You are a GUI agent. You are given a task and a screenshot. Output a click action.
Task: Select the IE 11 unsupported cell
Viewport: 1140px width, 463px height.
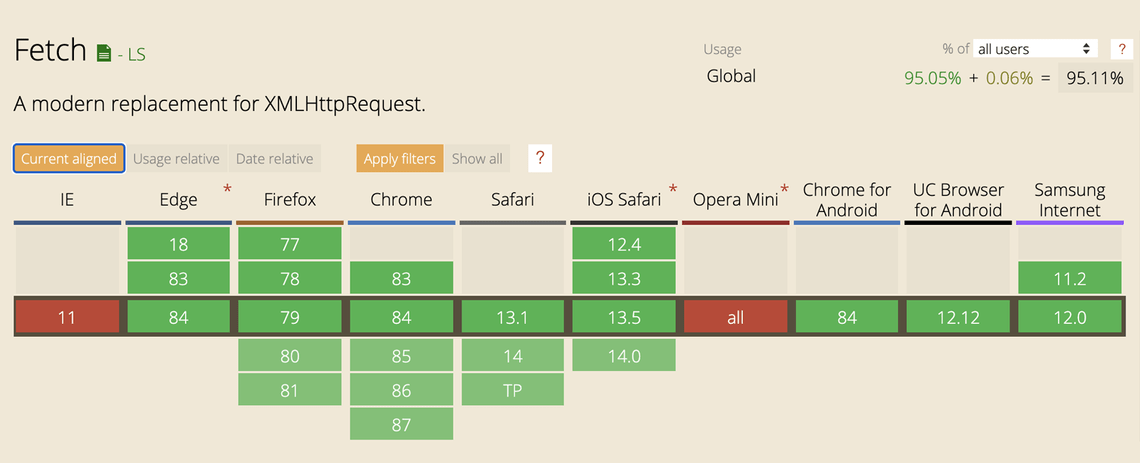pos(67,317)
